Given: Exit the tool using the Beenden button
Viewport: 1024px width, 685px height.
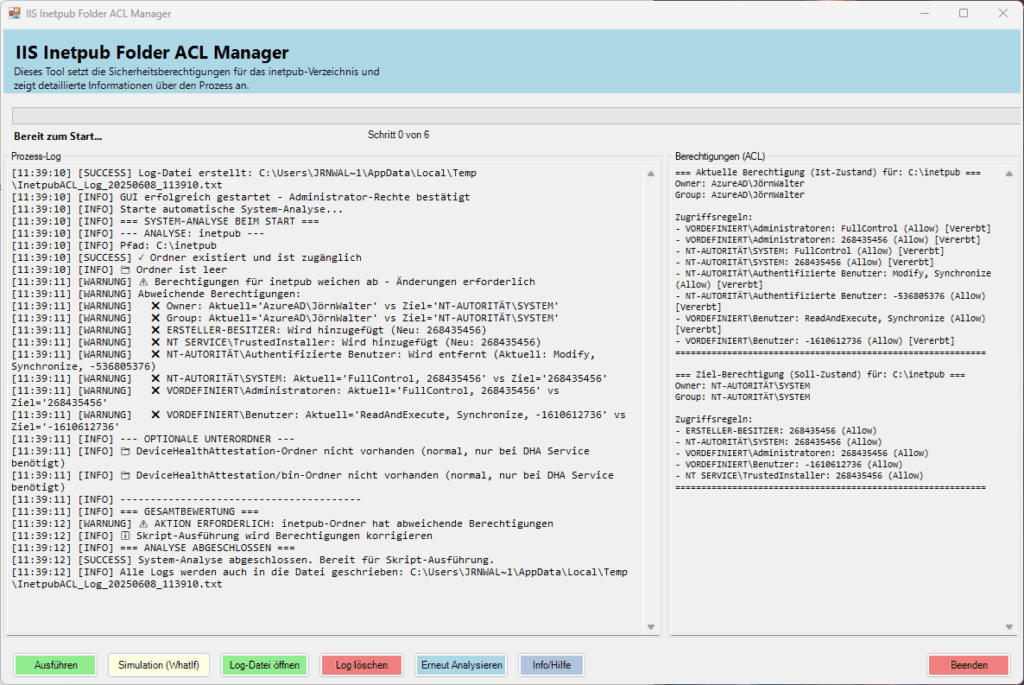Looking at the screenshot, I should [x=966, y=664].
